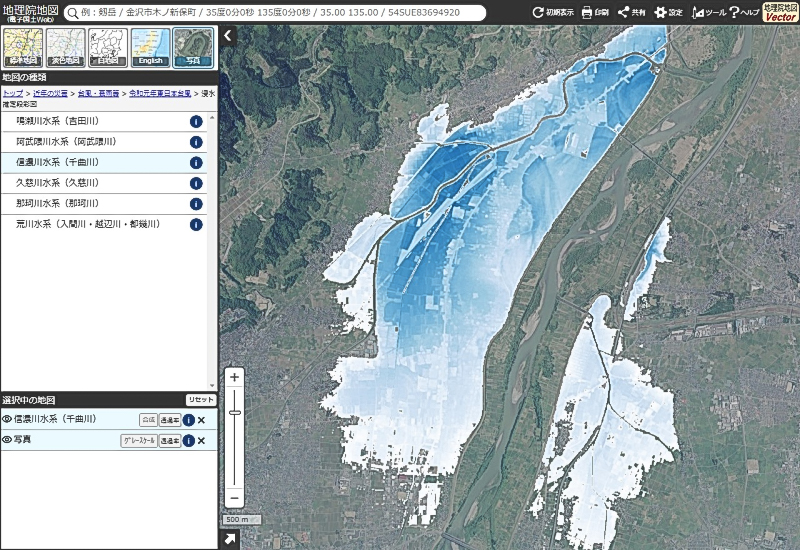The image size is (800, 550).
Task: Open info icon for 荒川水系 row
Action: (196, 224)
